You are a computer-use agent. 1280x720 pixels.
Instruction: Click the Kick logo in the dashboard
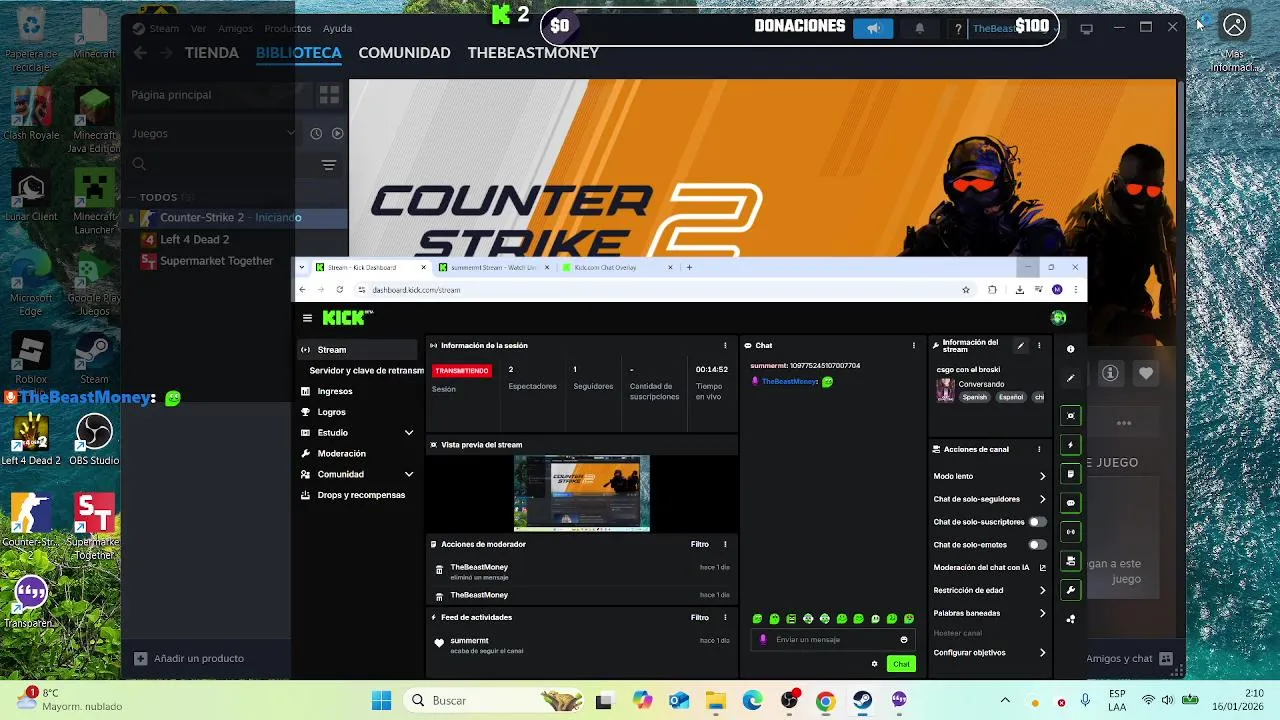pyautogui.click(x=347, y=318)
